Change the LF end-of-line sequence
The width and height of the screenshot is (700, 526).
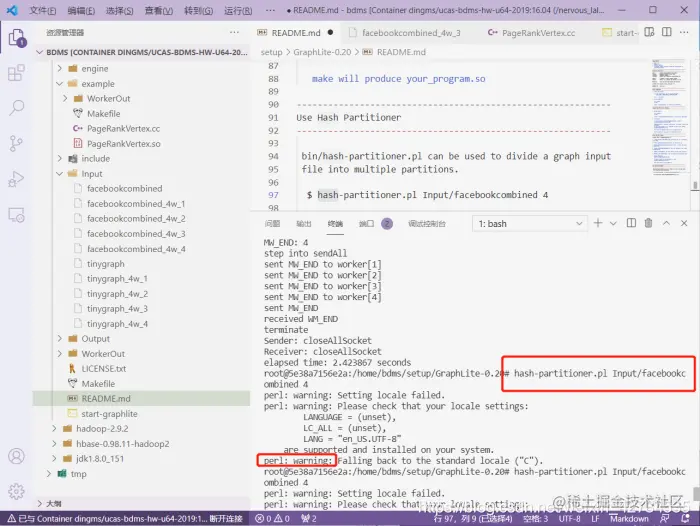pos(595,518)
